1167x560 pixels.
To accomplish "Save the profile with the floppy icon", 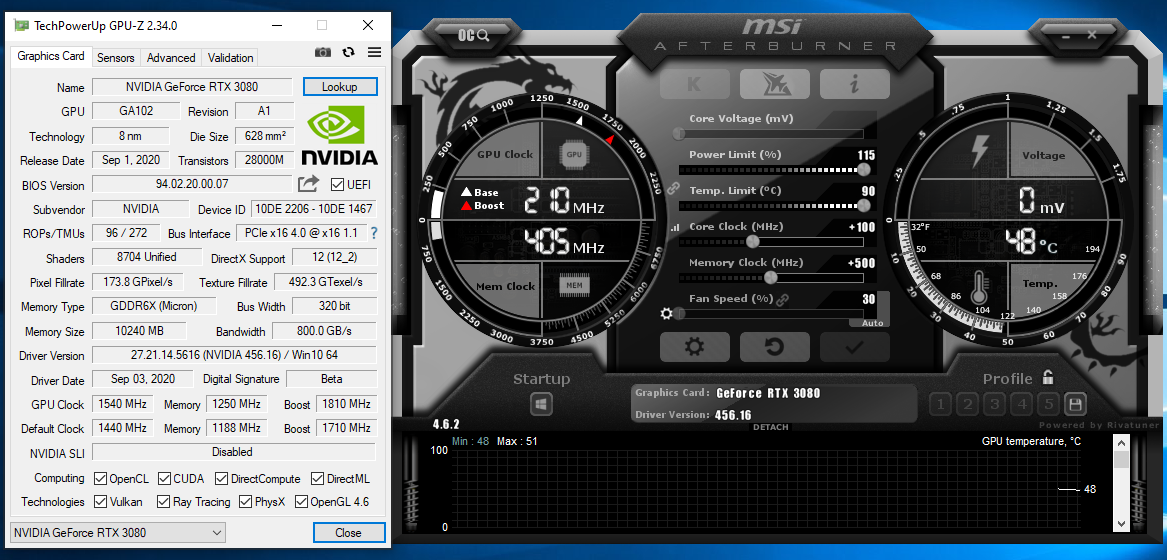I will pyautogui.click(x=1075, y=404).
